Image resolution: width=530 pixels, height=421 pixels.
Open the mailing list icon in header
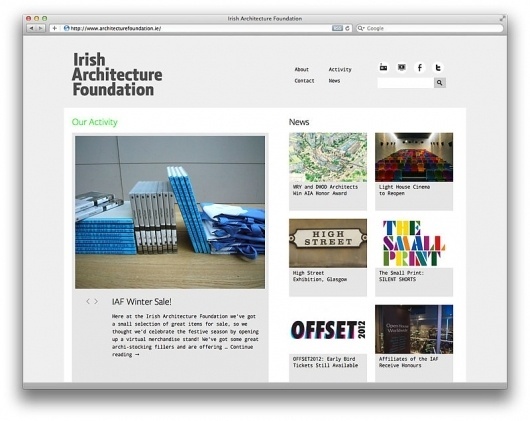[x=383, y=67]
